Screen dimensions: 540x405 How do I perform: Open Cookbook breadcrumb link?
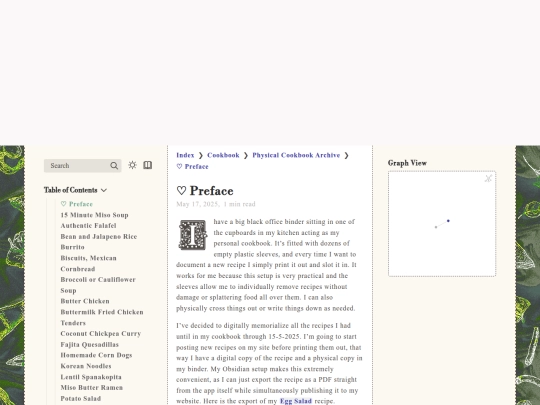click(223, 155)
